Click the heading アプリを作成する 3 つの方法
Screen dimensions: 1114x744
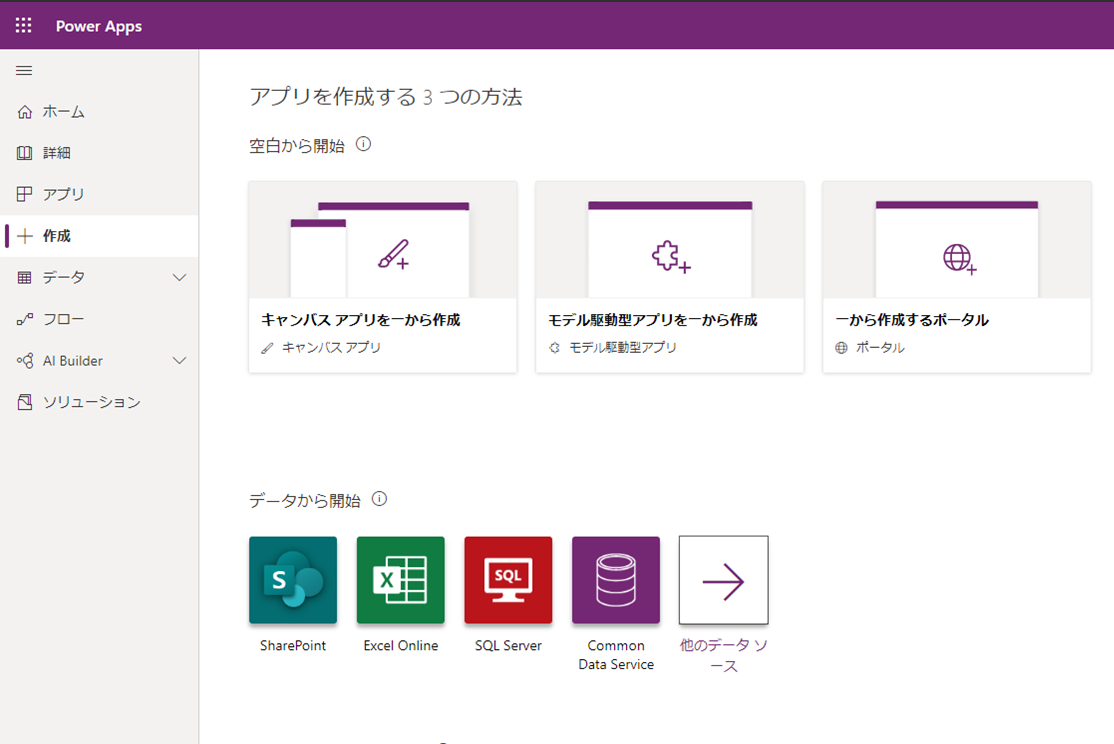point(386,97)
